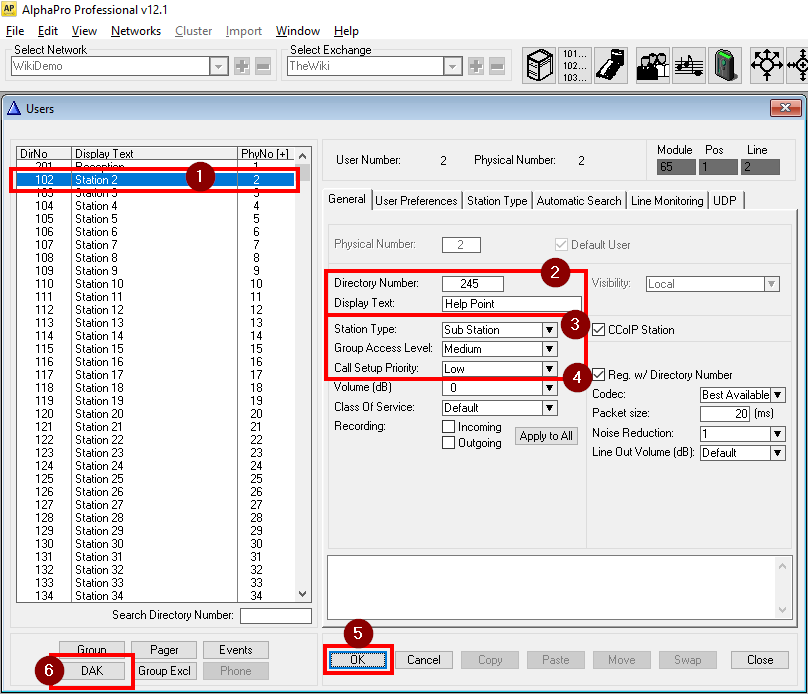Screen dimensions: 808x694
Task: Click the OK button
Action: (x=358, y=659)
